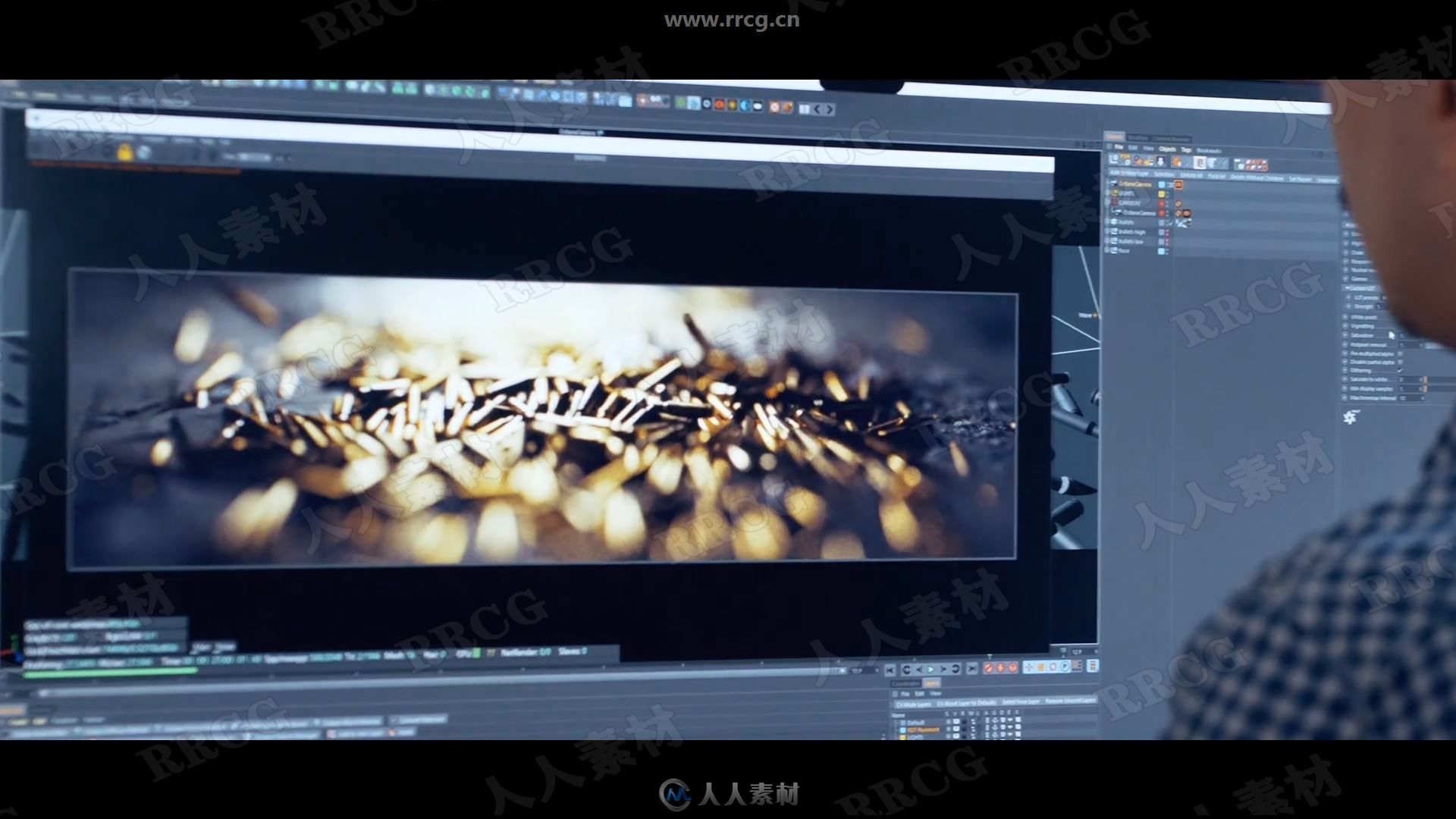Viewport: 1456px width, 819px height.
Task: Click the tags on the bullets object
Action: tap(1183, 223)
